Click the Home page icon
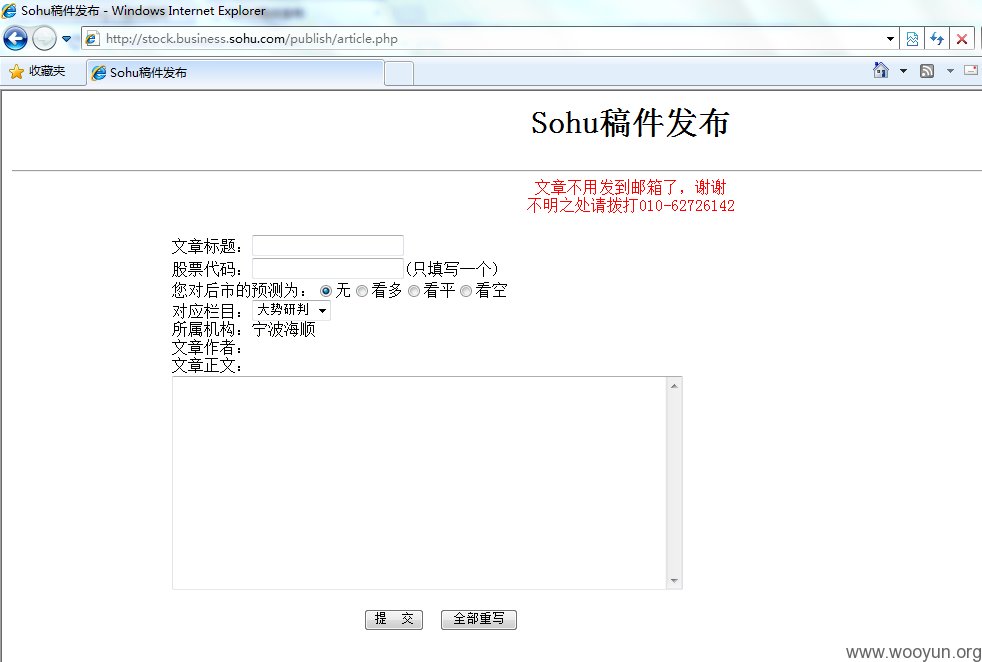Image resolution: width=982 pixels, height=662 pixels. click(881, 70)
